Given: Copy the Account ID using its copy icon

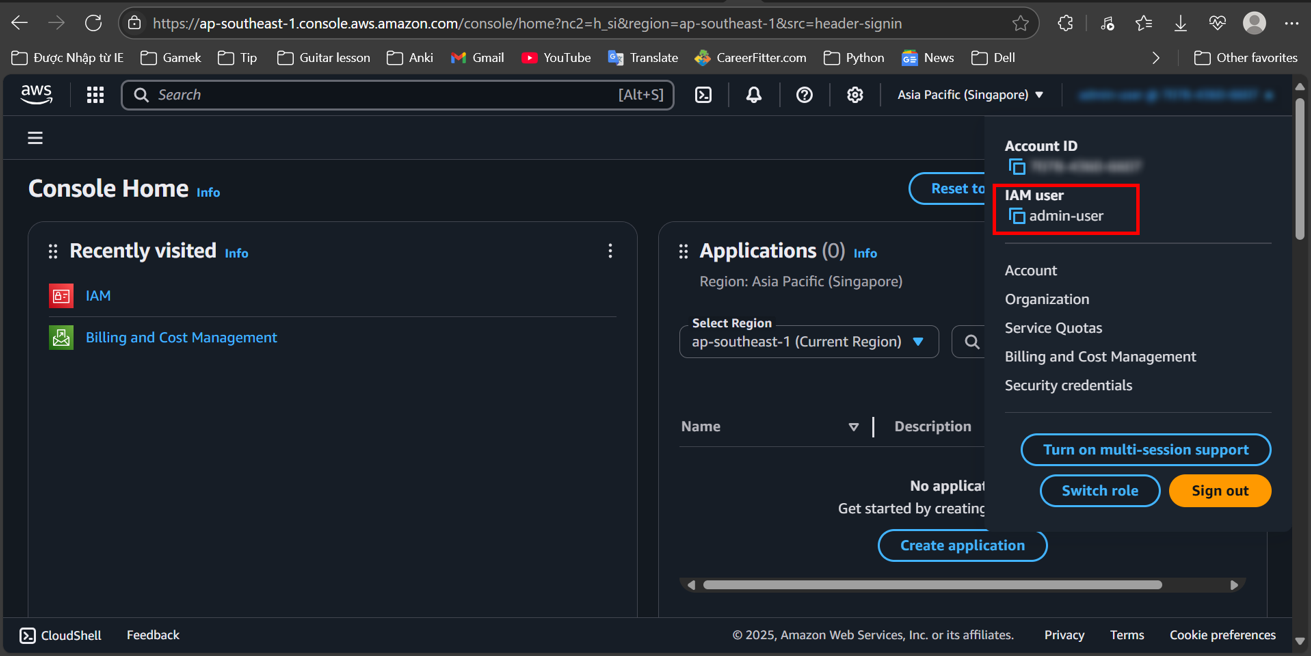Looking at the screenshot, I should tap(1016, 167).
